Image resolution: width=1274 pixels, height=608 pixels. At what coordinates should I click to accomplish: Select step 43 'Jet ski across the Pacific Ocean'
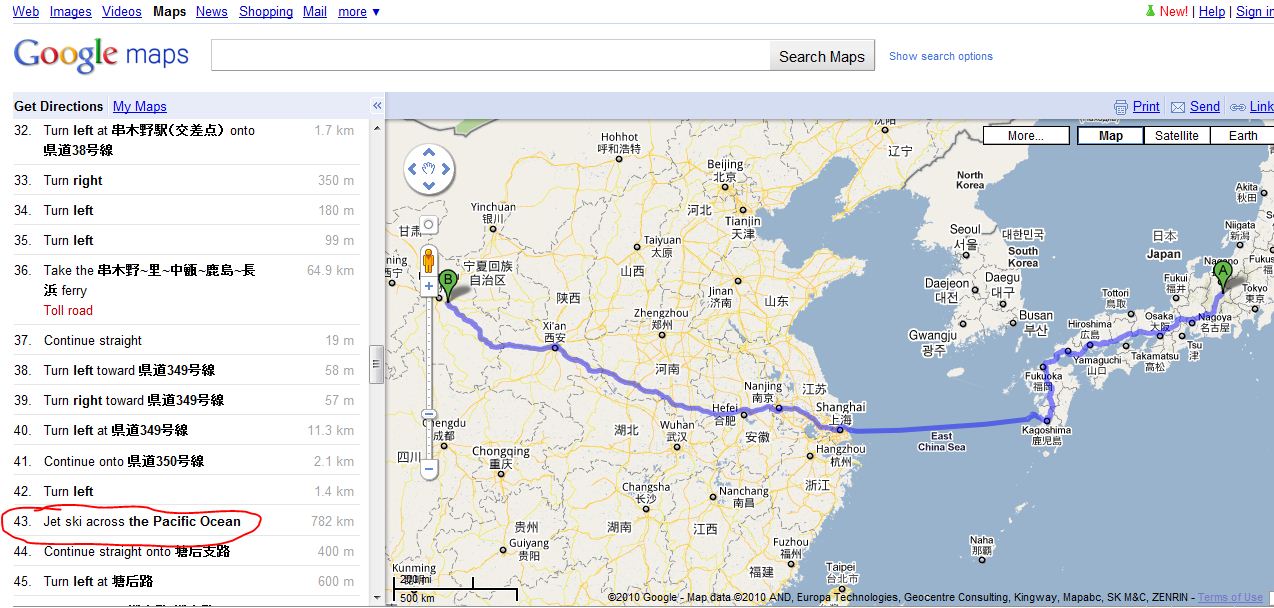pyautogui.click(x=184, y=521)
